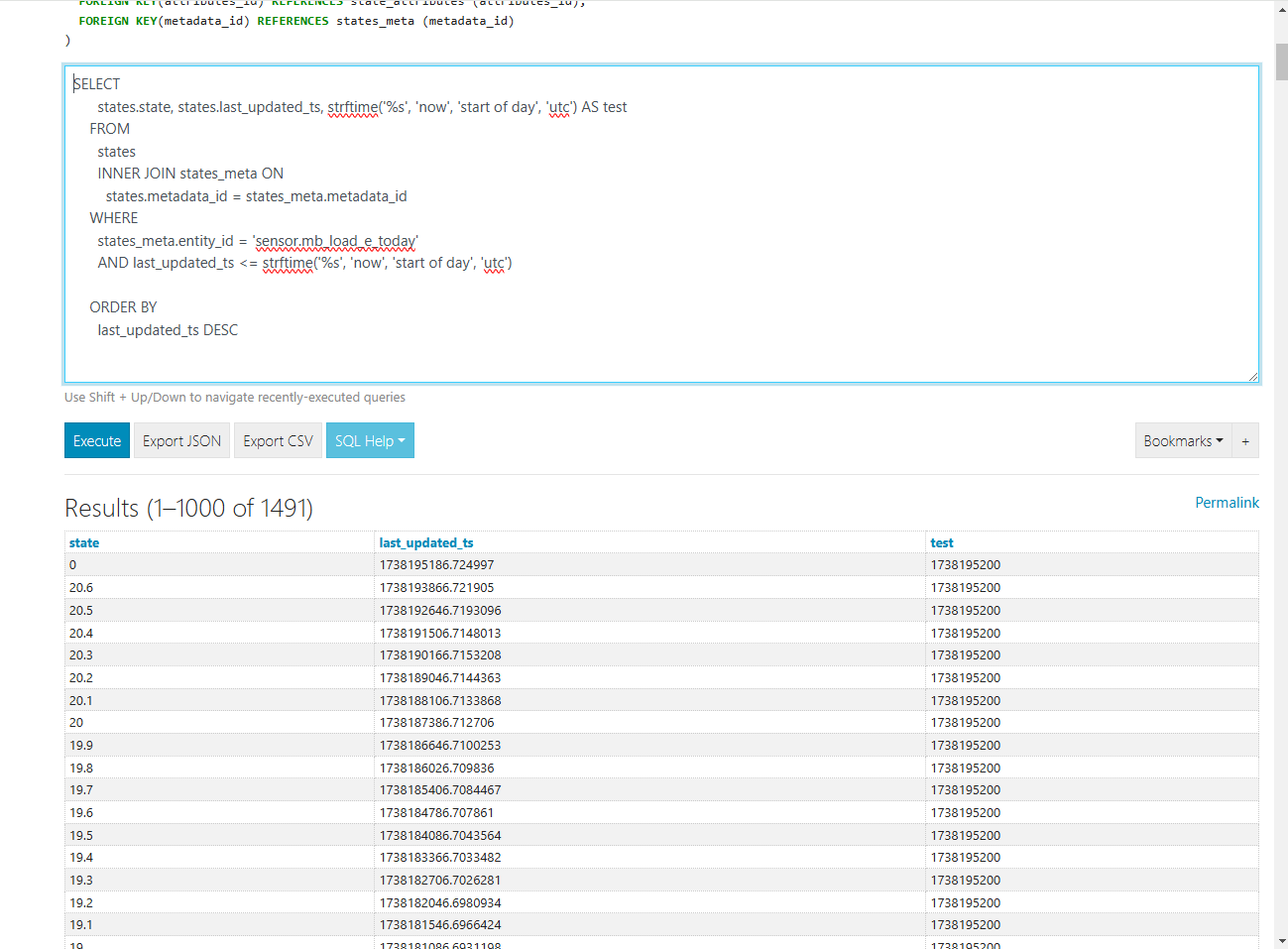Select the first result row showing state 0
The image size is (1288, 949).
[x=72, y=564]
